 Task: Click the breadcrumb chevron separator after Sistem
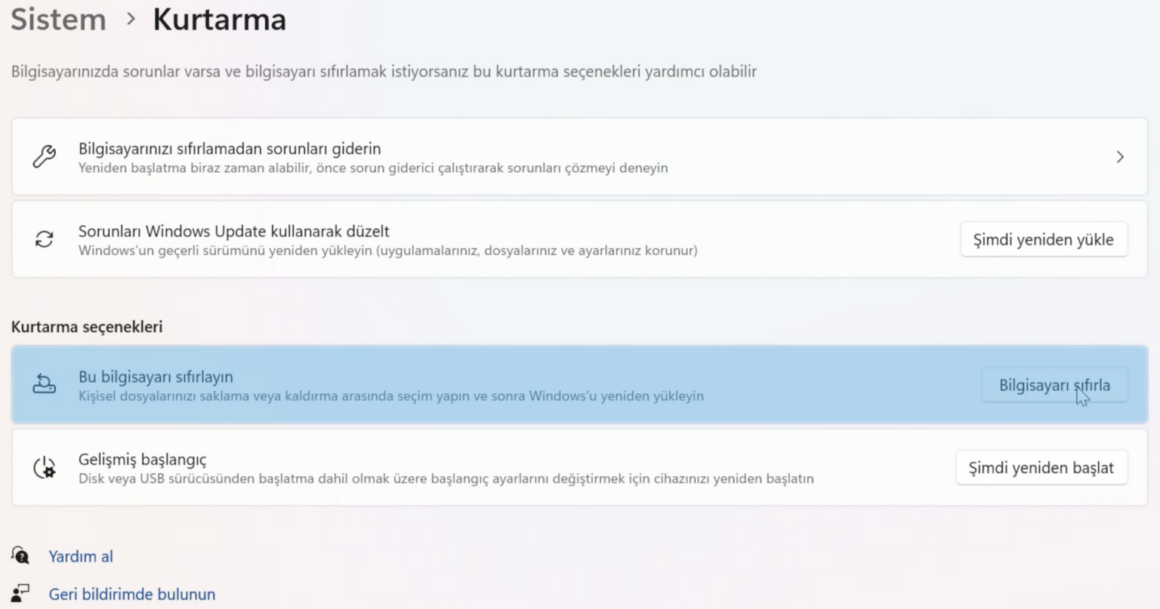131,18
